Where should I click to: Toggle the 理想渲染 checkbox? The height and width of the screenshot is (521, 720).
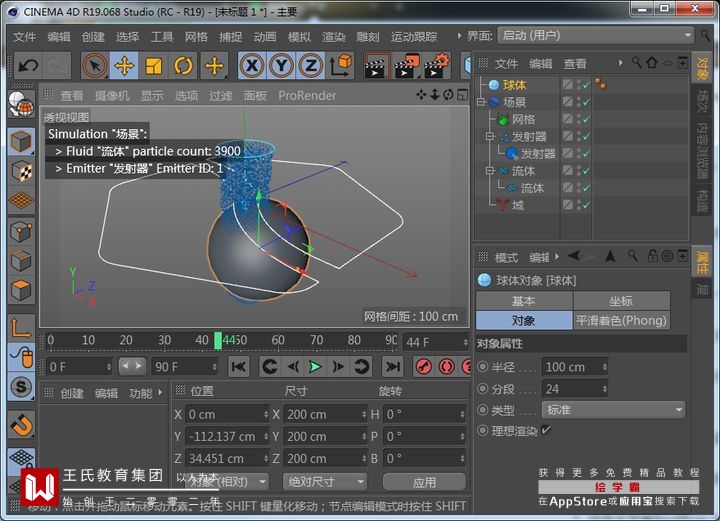546,430
